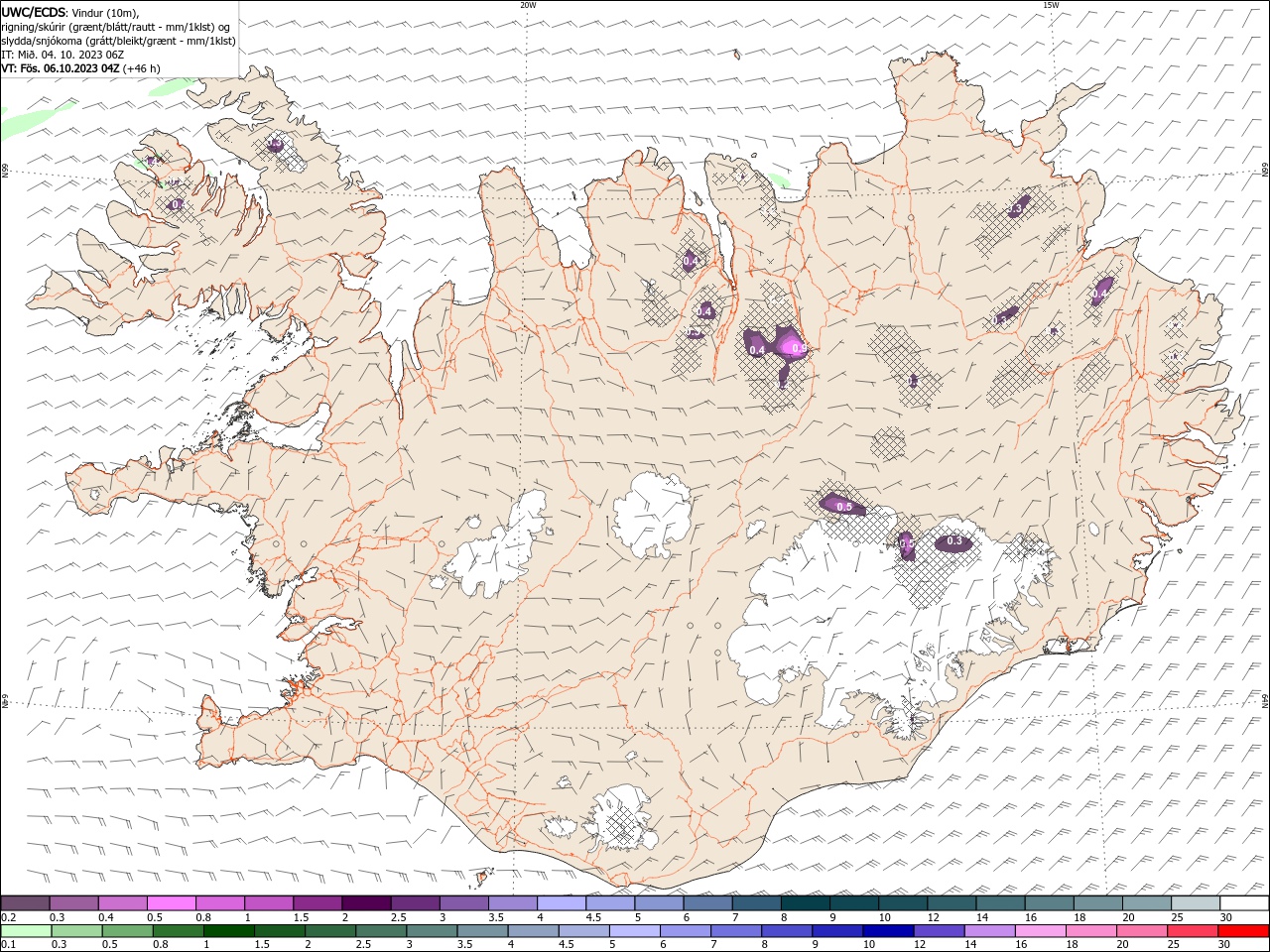
Task: Select the red 30 swatch in lower legend
Action: pos(1243,930)
